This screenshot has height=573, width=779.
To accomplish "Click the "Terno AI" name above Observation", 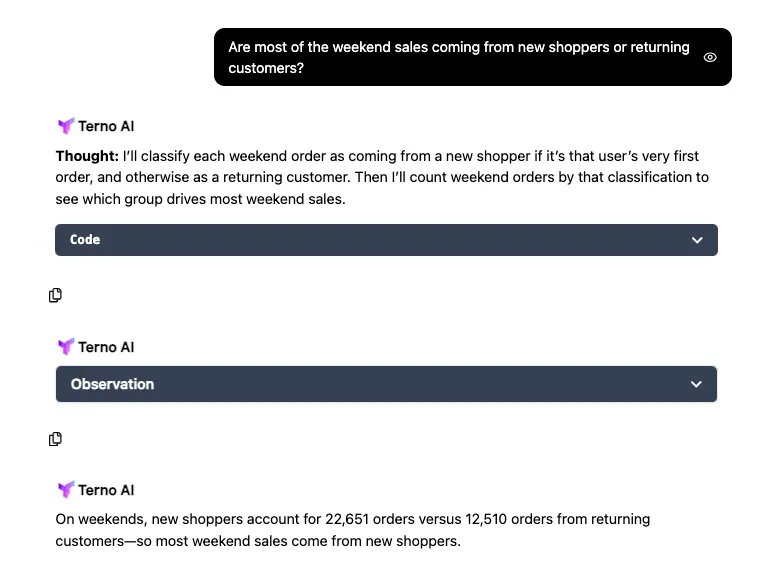I will point(106,347).
